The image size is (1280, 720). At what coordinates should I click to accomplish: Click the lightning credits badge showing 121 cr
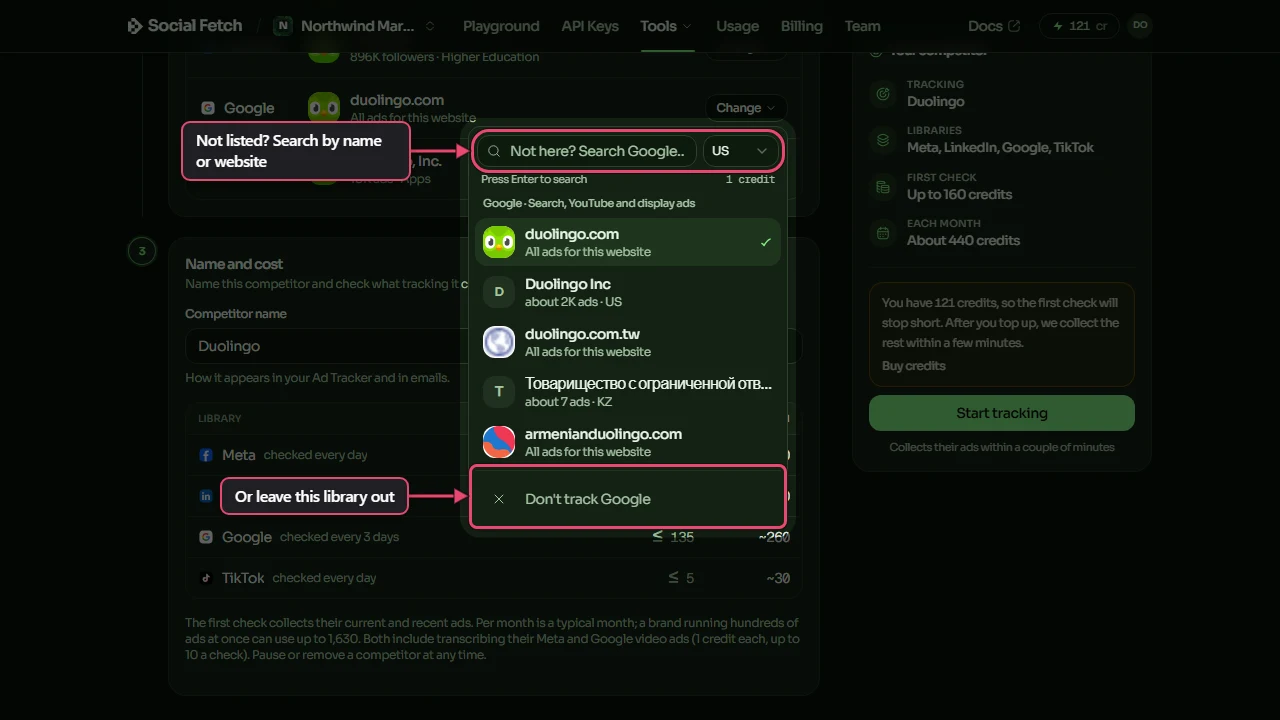coord(1079,26)
